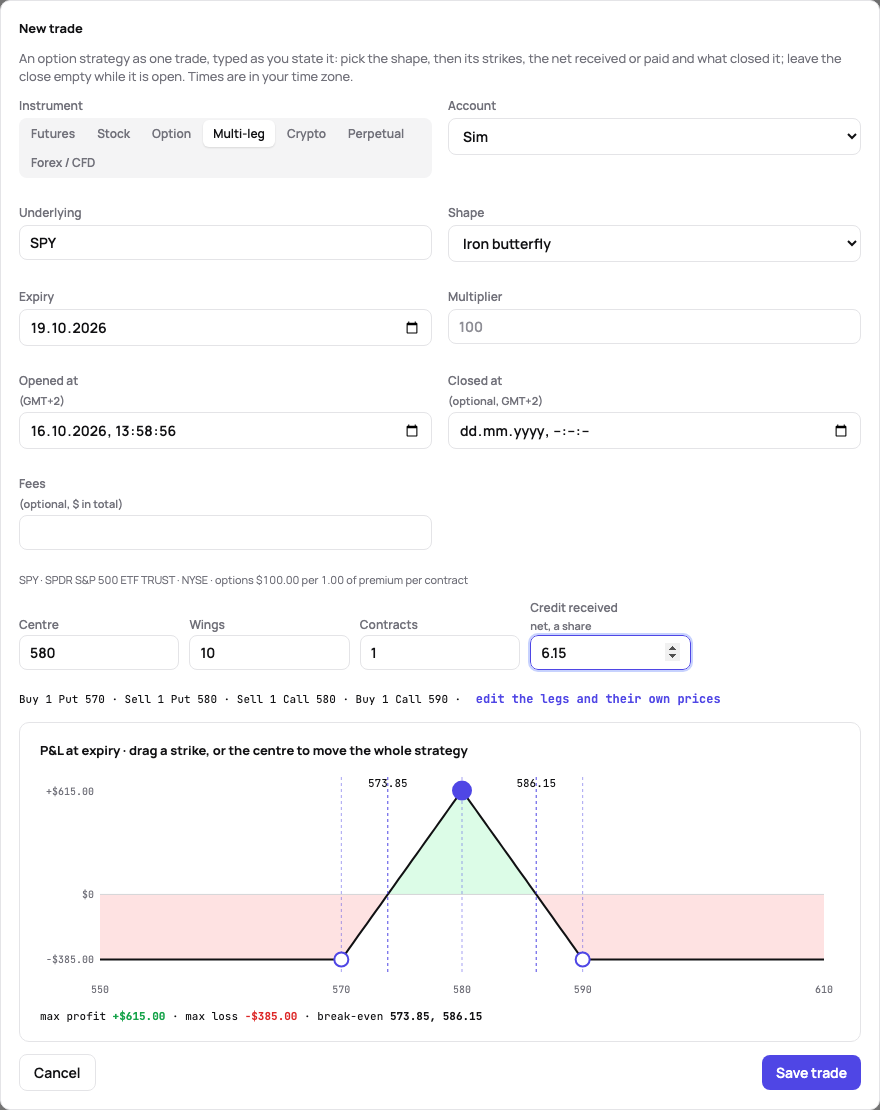Select the Multi-leg instrument tab
Viewport: 880px width, 1110px height.
click(239, 134)
